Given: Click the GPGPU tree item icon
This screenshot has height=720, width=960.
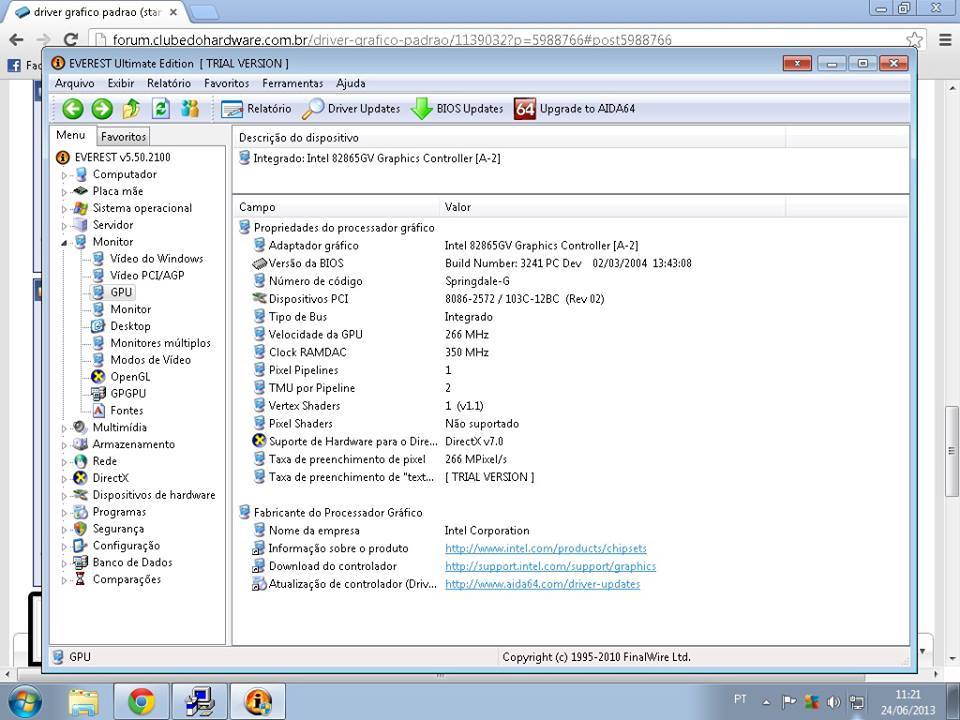Looking at the screenshot, I should 98,394.
